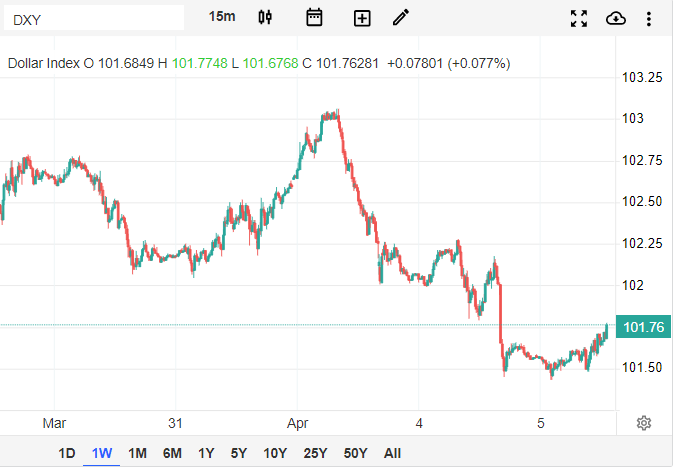Select the 1W time range
This screenshot has height=471, width=675.
(102, 453)
